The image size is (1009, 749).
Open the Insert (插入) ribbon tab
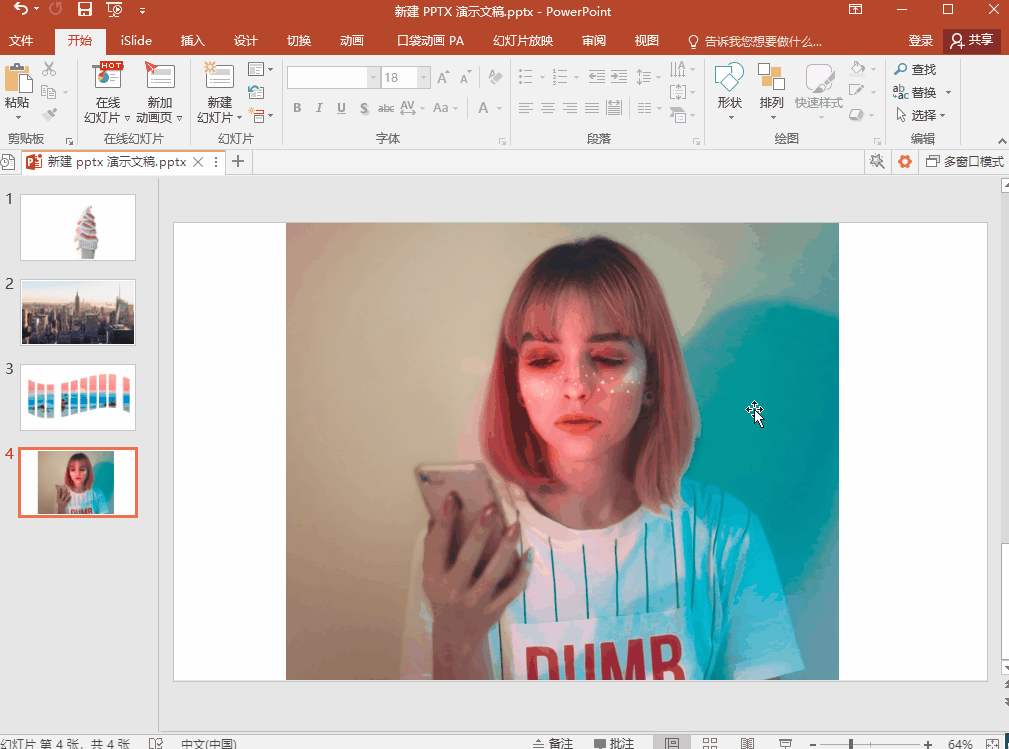click(x=192, y=41)
